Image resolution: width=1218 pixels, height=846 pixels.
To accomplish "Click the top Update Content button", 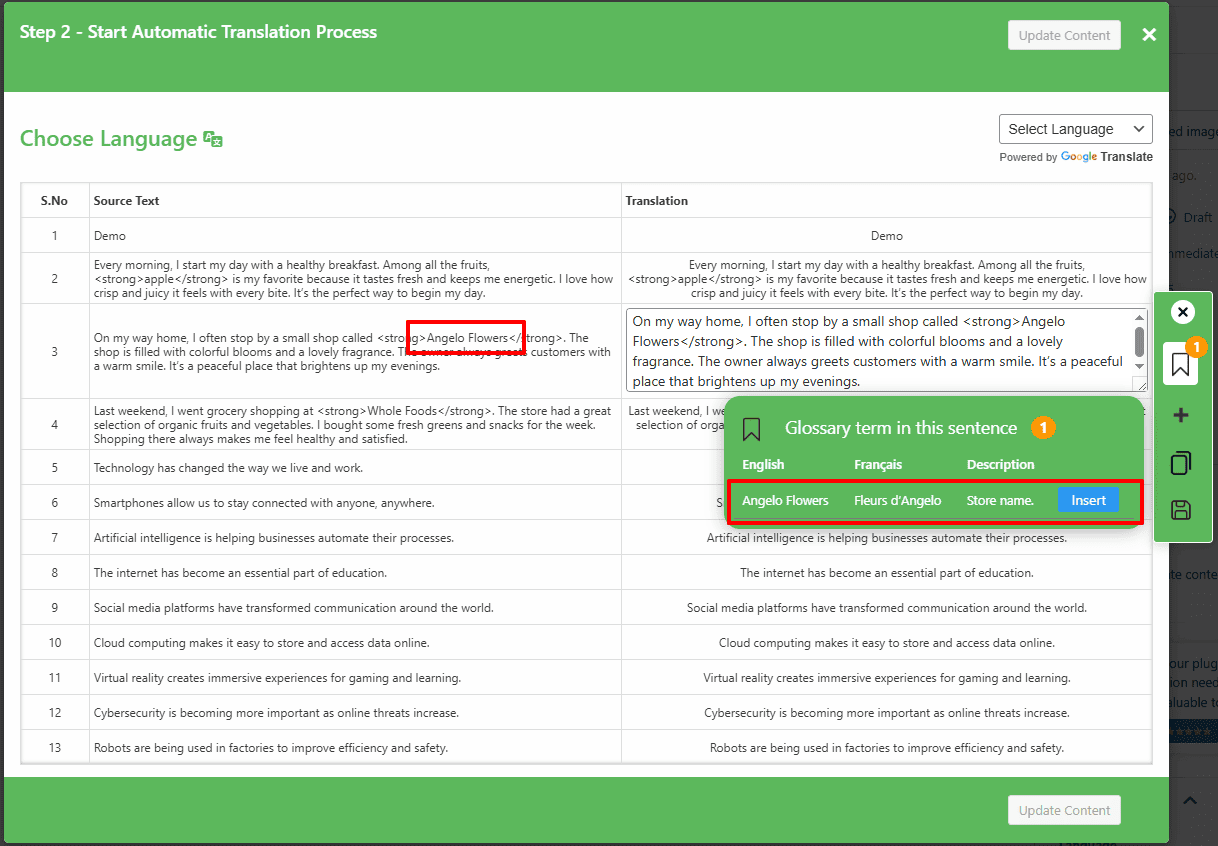I will tap(1064, 35).
